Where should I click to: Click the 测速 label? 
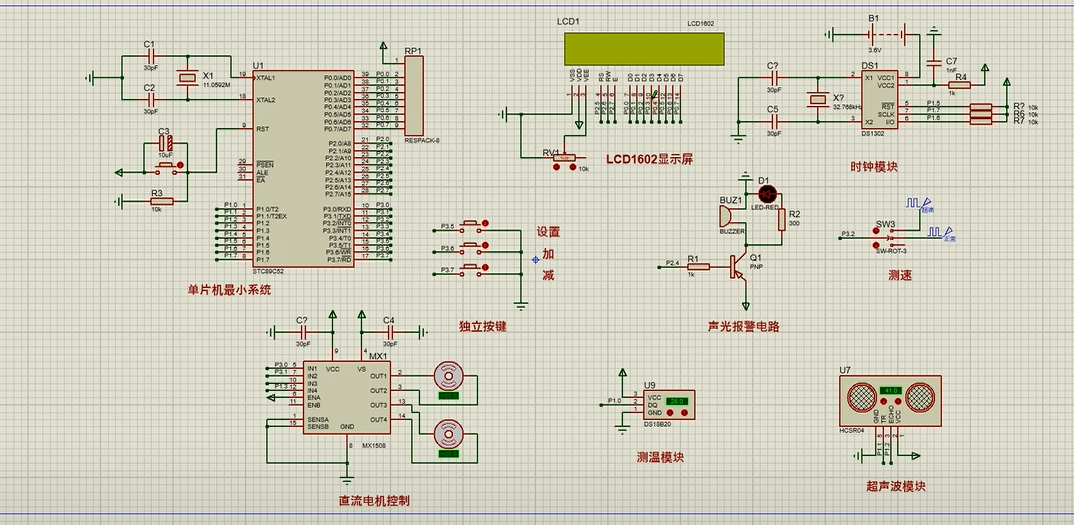click(900, 274)
